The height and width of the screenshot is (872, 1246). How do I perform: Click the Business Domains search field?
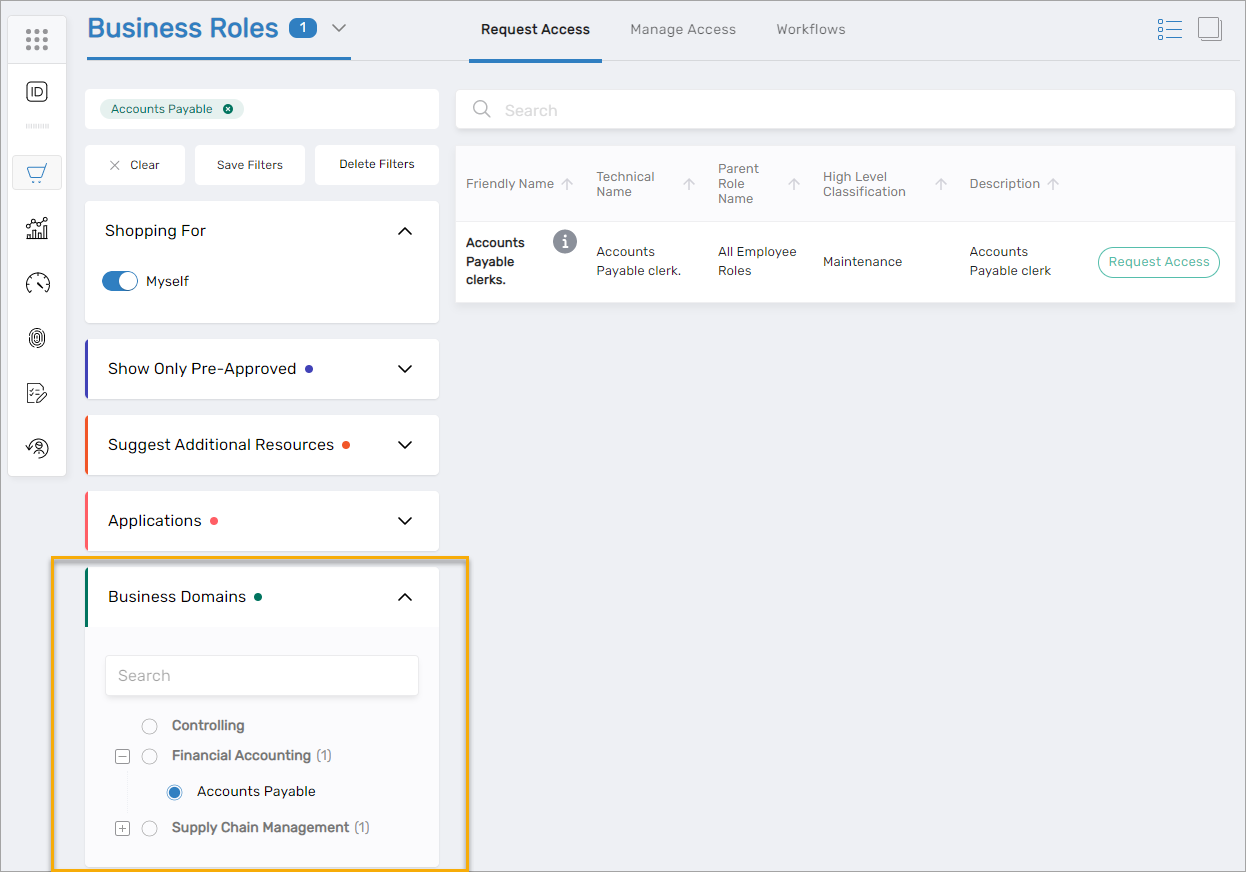[261, 675]
